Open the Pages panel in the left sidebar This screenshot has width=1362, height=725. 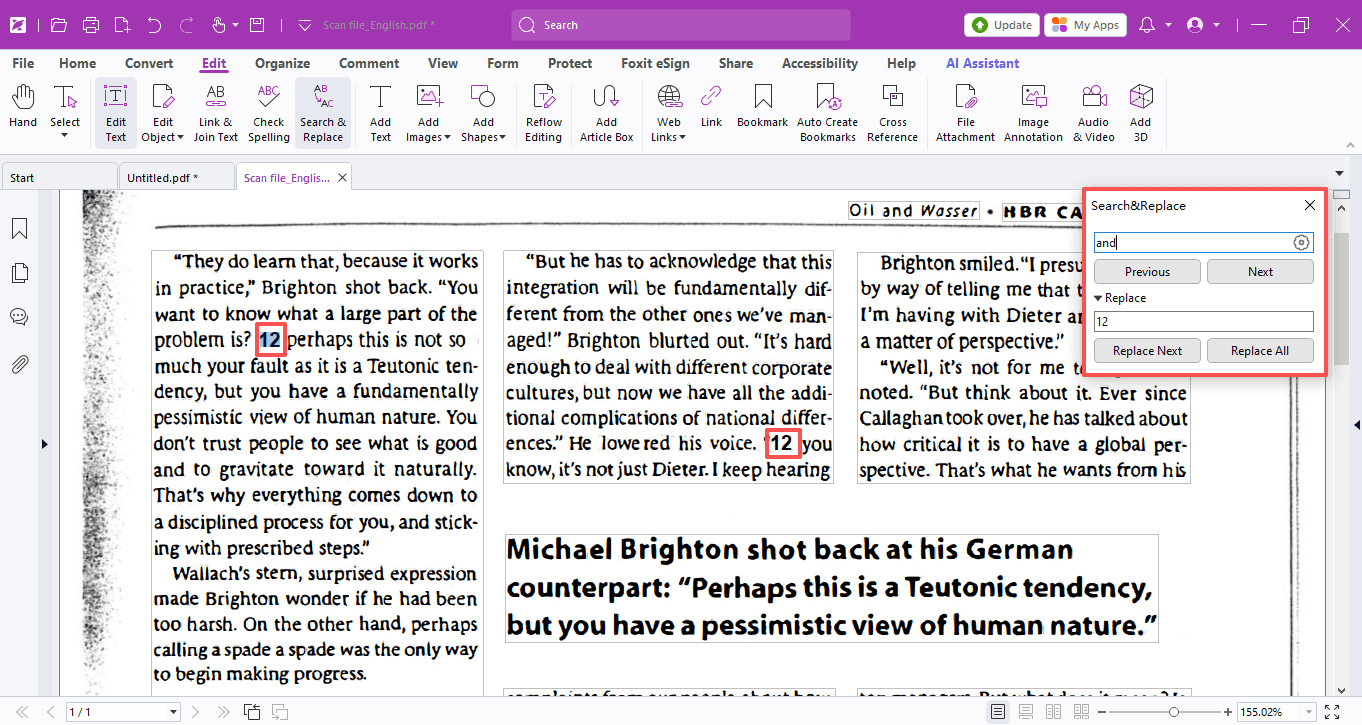19,273
